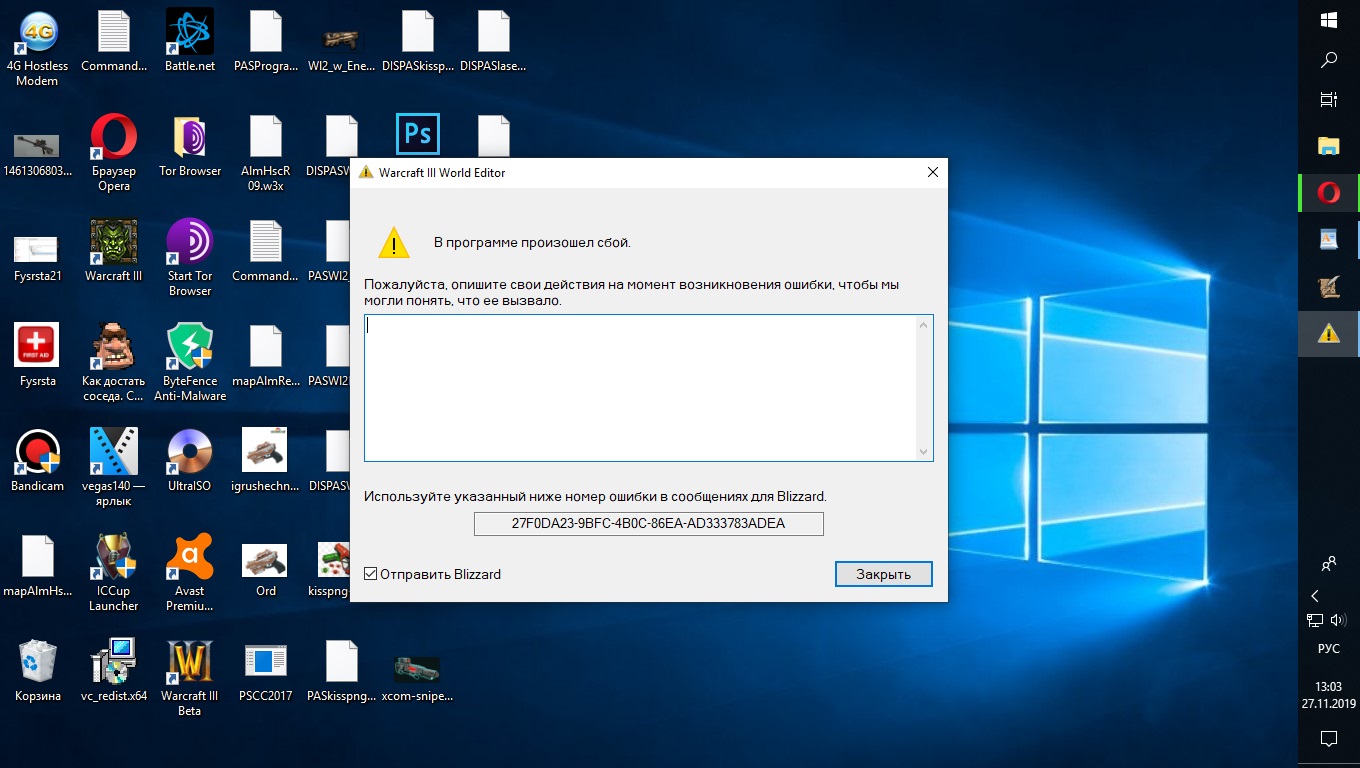Select the PASProgra... file icon

[266, 42]
